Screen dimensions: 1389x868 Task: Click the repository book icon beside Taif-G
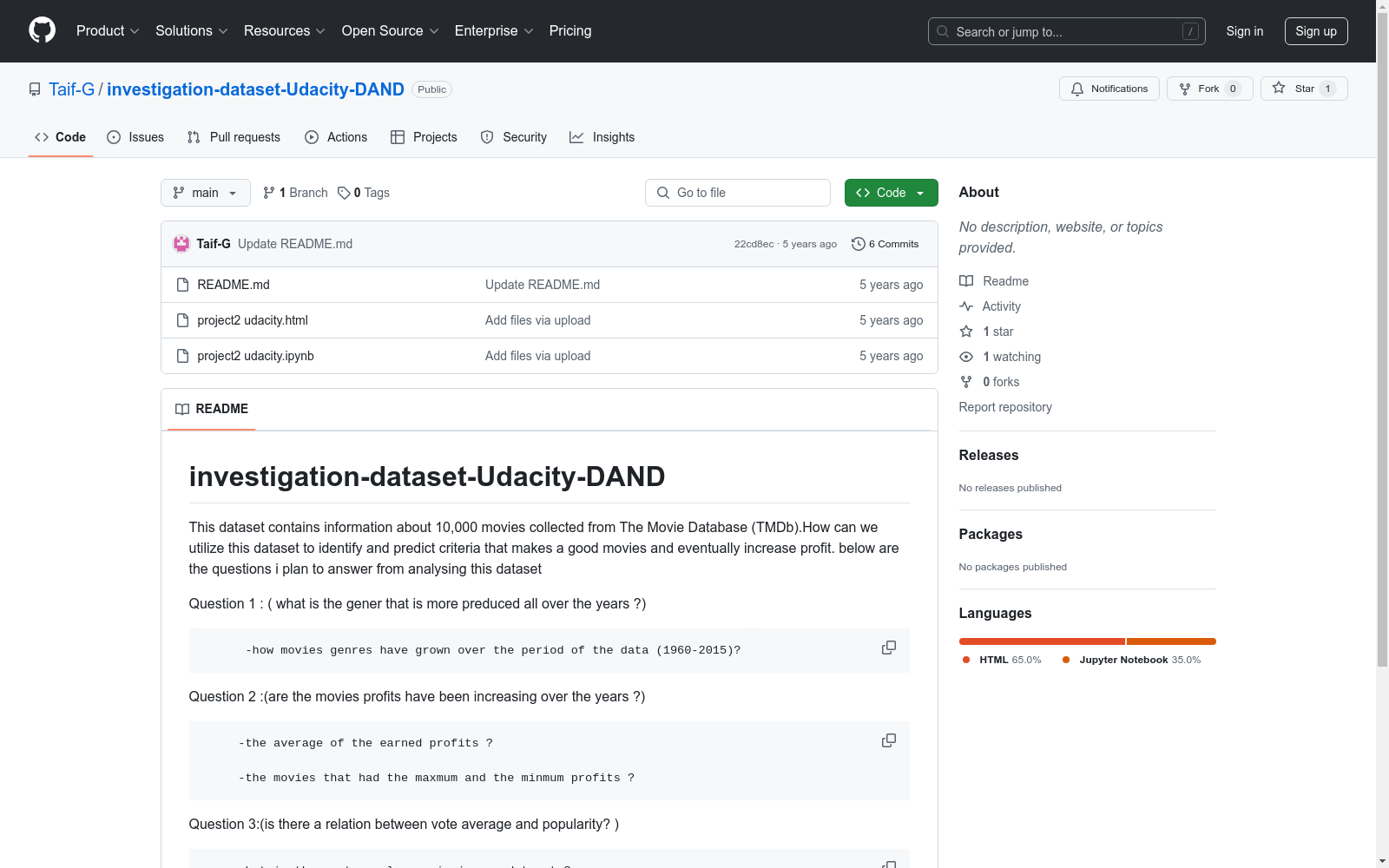[35, 89]
